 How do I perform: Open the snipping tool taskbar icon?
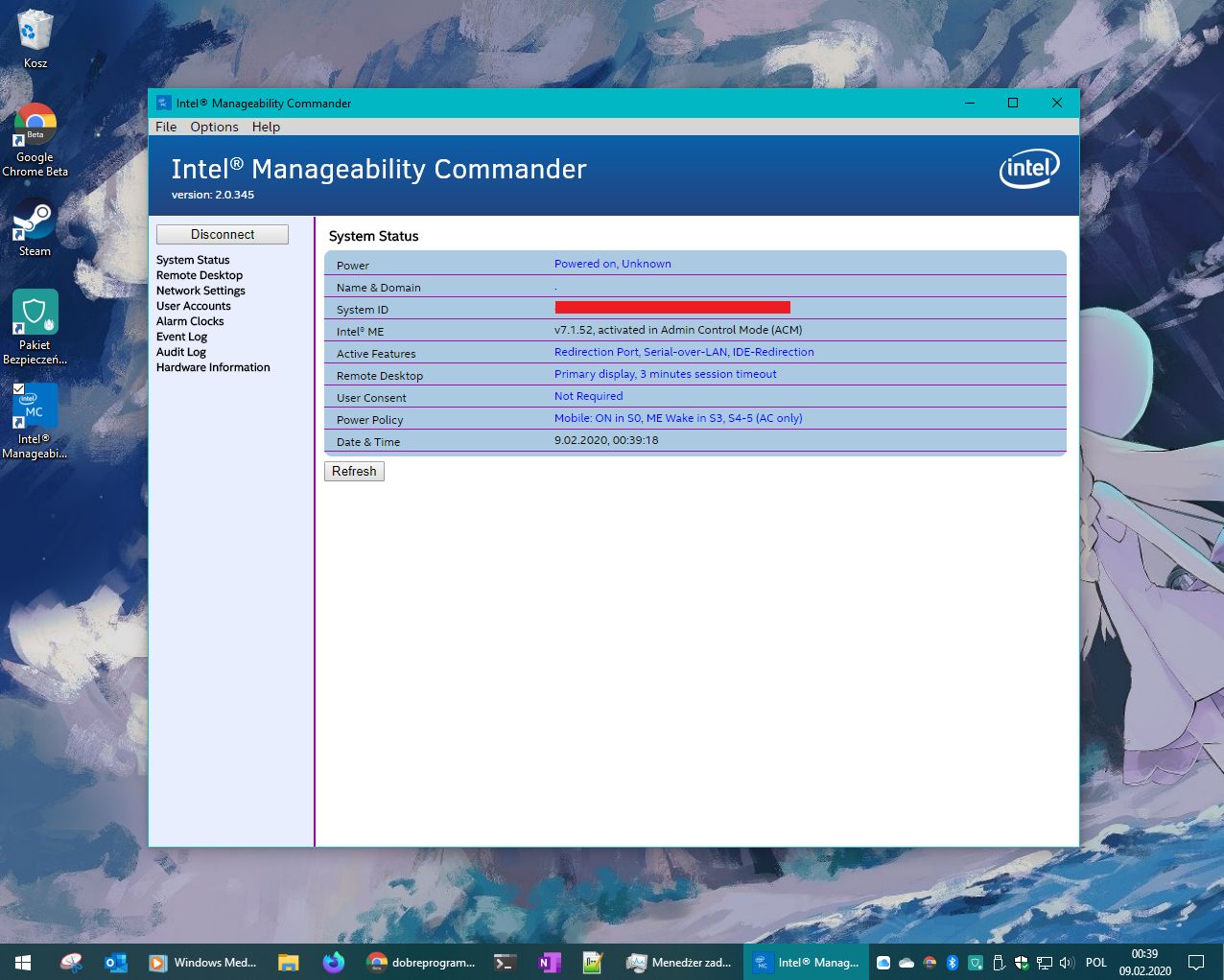(x=71, y=962)
